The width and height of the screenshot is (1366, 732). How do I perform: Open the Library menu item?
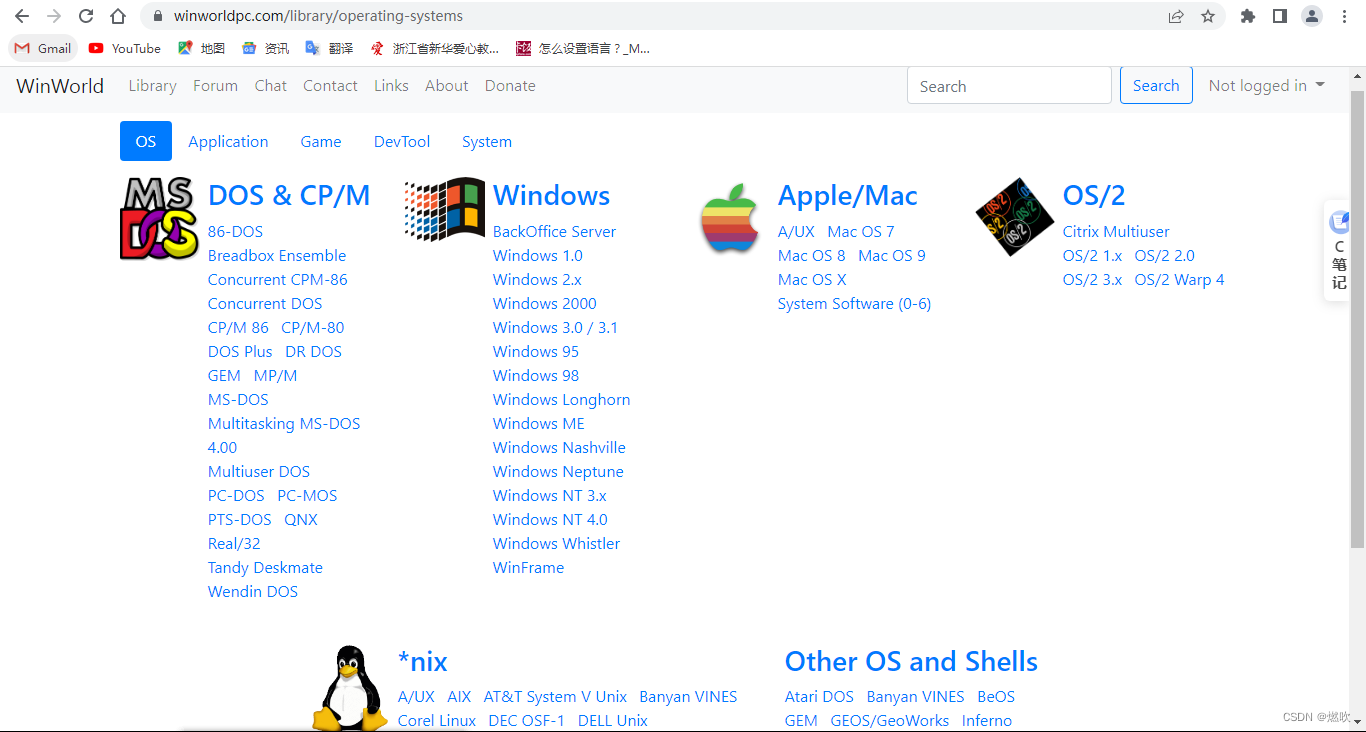click(152, 85)
